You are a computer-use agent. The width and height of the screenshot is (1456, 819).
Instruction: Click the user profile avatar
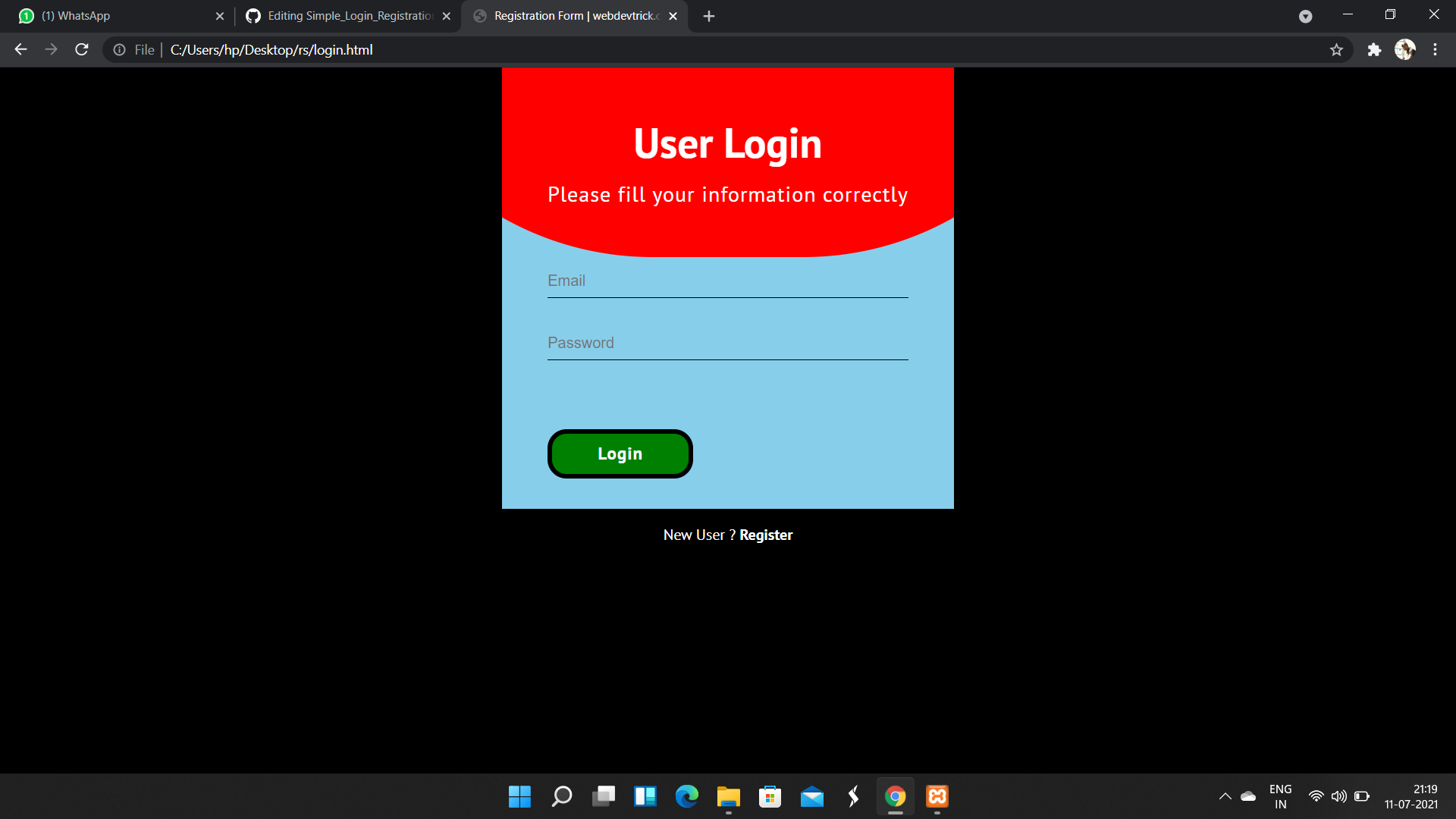1404,50
